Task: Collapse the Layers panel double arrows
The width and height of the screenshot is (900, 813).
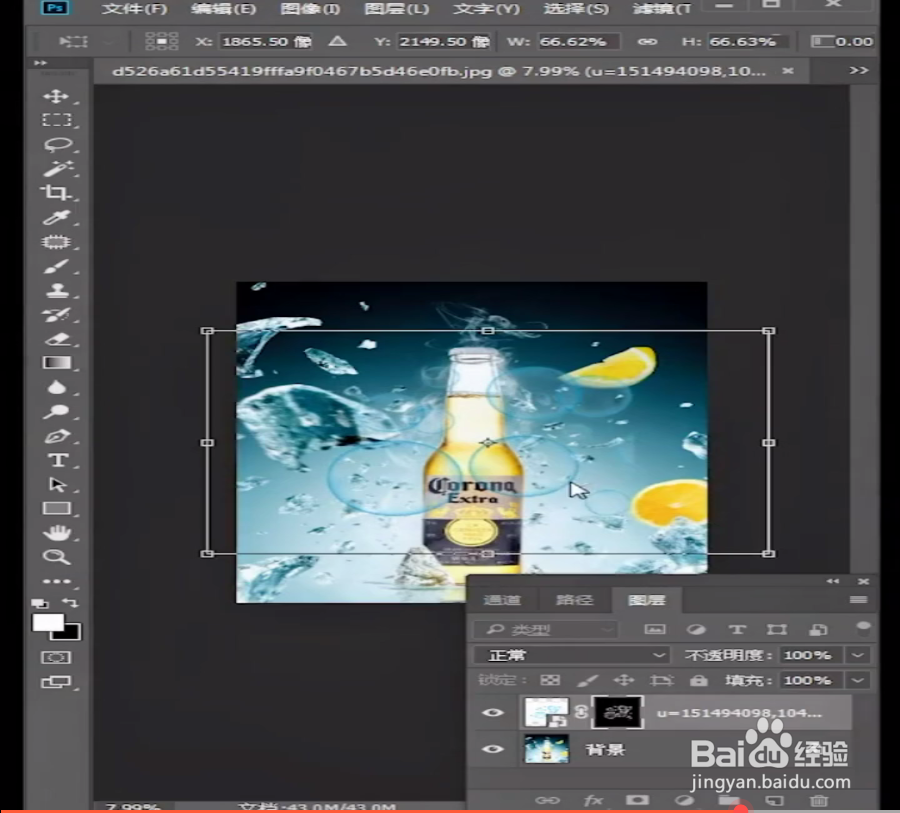Action: click(833, 582)
